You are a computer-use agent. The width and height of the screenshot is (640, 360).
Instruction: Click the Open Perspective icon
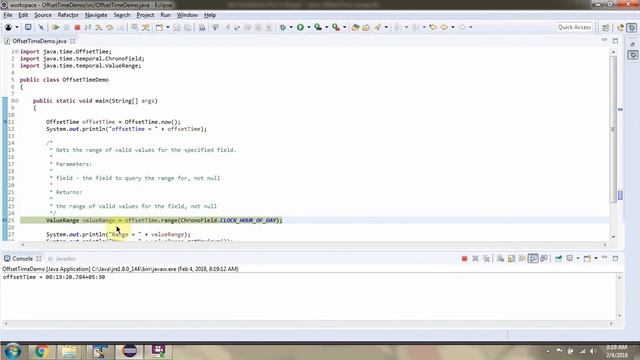605,27
